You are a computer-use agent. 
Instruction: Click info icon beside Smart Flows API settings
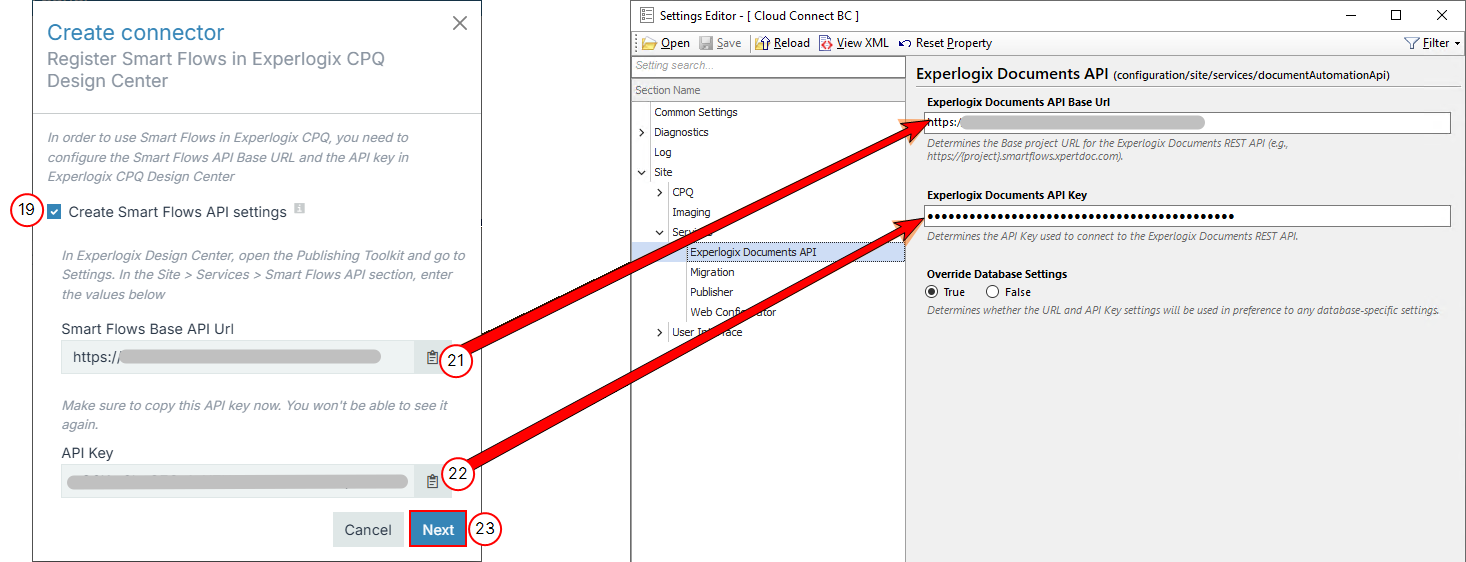[x=299, y=210]
